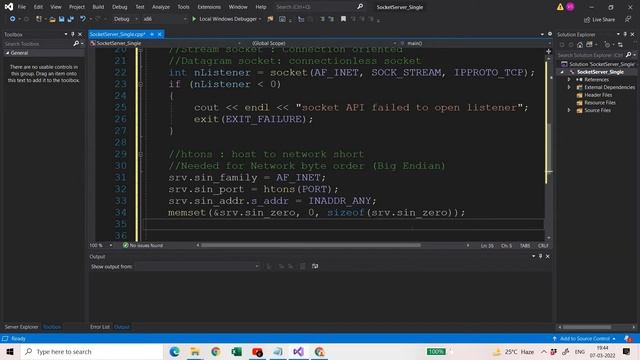Switch to the Error List tab

pos(100,327)
